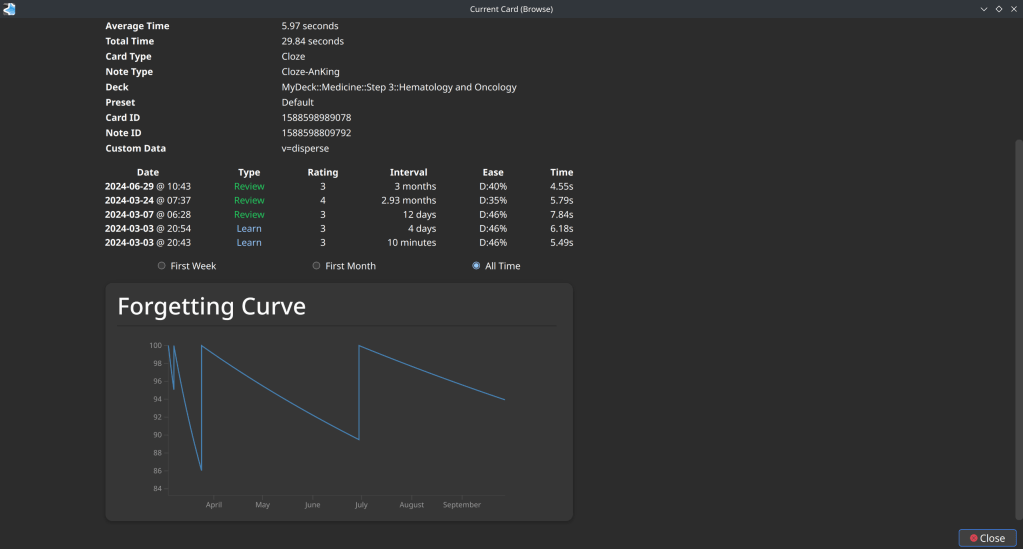Click the Forgetting Curve heading
Image resolution: width=1023 pixels, height=549 pixels.
coord(211,307)
